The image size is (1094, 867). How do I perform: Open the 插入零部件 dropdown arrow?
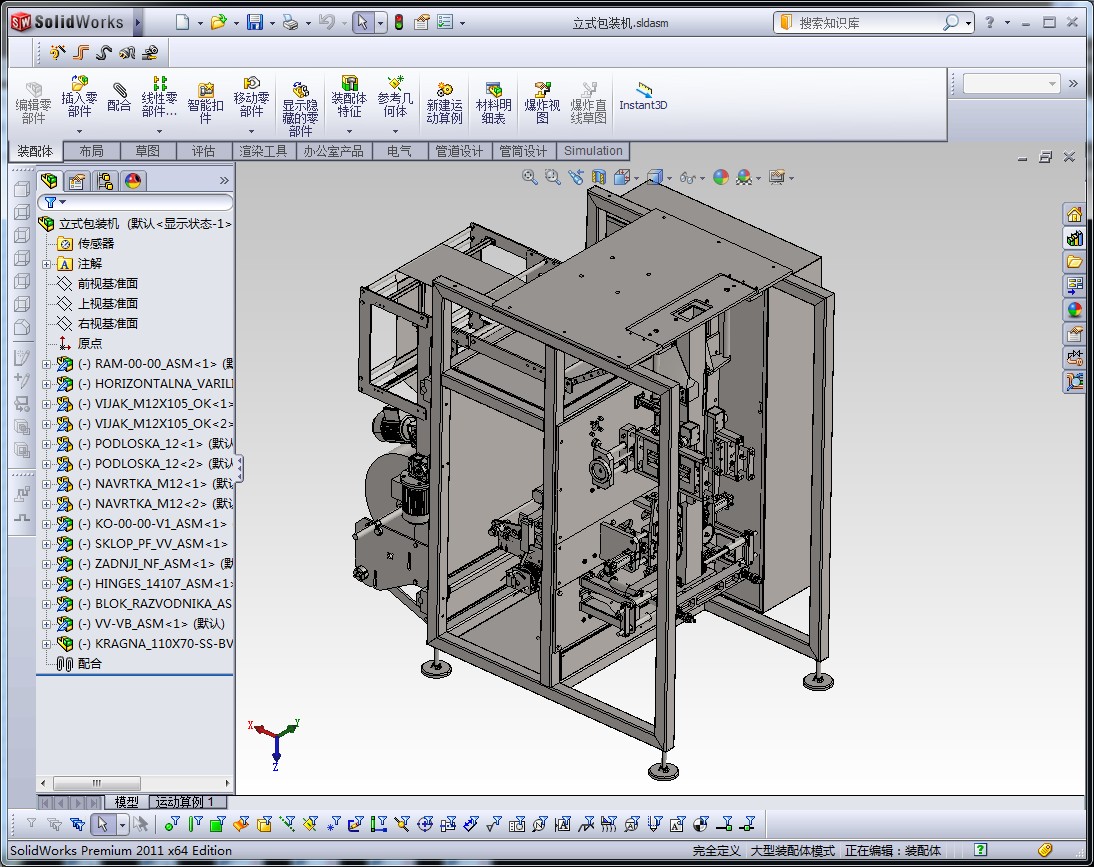(79, 131)
